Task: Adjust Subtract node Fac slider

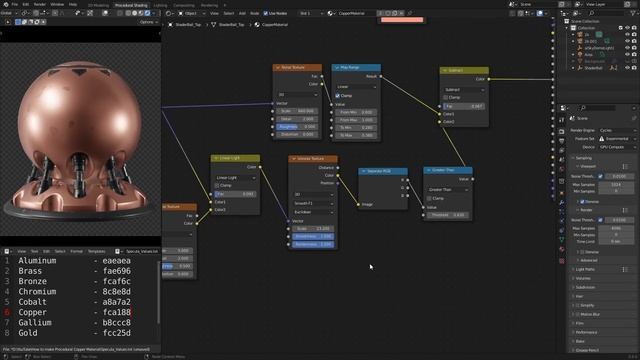Action: pos(464,106)
